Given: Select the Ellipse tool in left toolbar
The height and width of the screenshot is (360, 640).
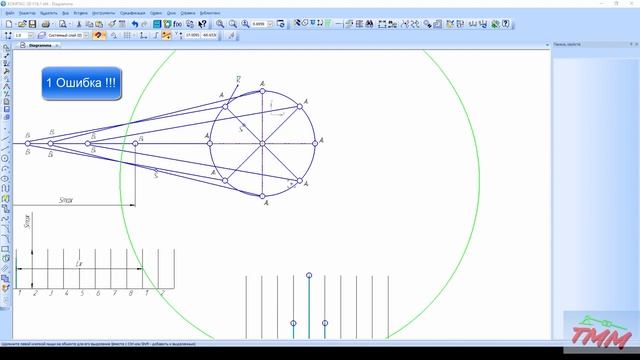Looking at the screenshot, I should click(x=5, y=178).
